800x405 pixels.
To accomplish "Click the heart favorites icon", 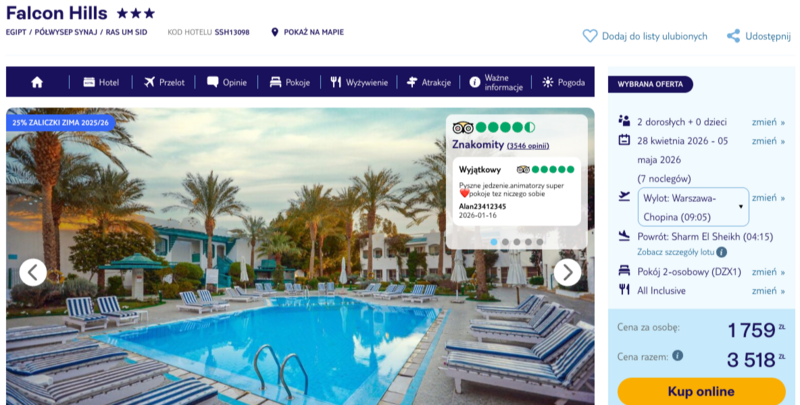I will pos(590,36).
